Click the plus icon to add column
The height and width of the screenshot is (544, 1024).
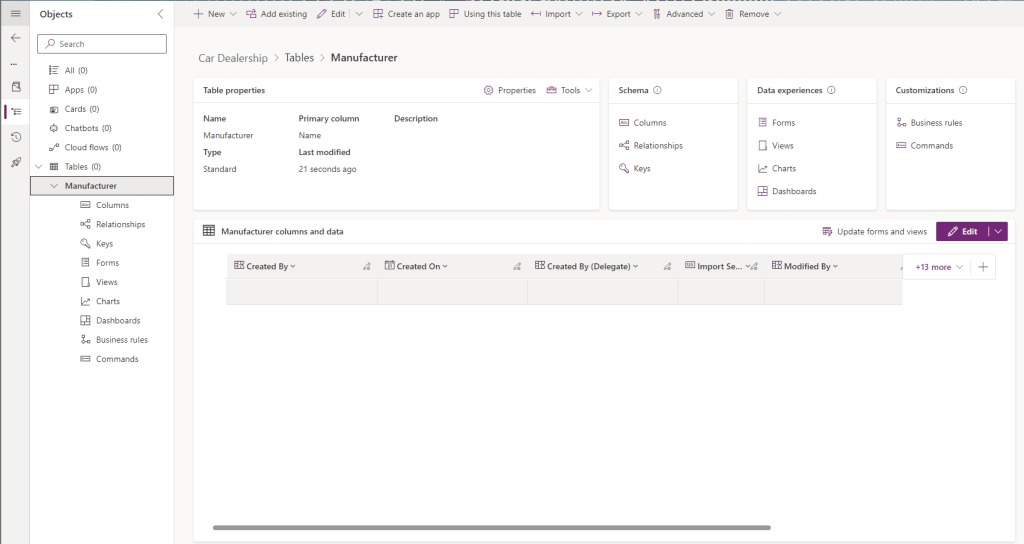tap(983, 267)
